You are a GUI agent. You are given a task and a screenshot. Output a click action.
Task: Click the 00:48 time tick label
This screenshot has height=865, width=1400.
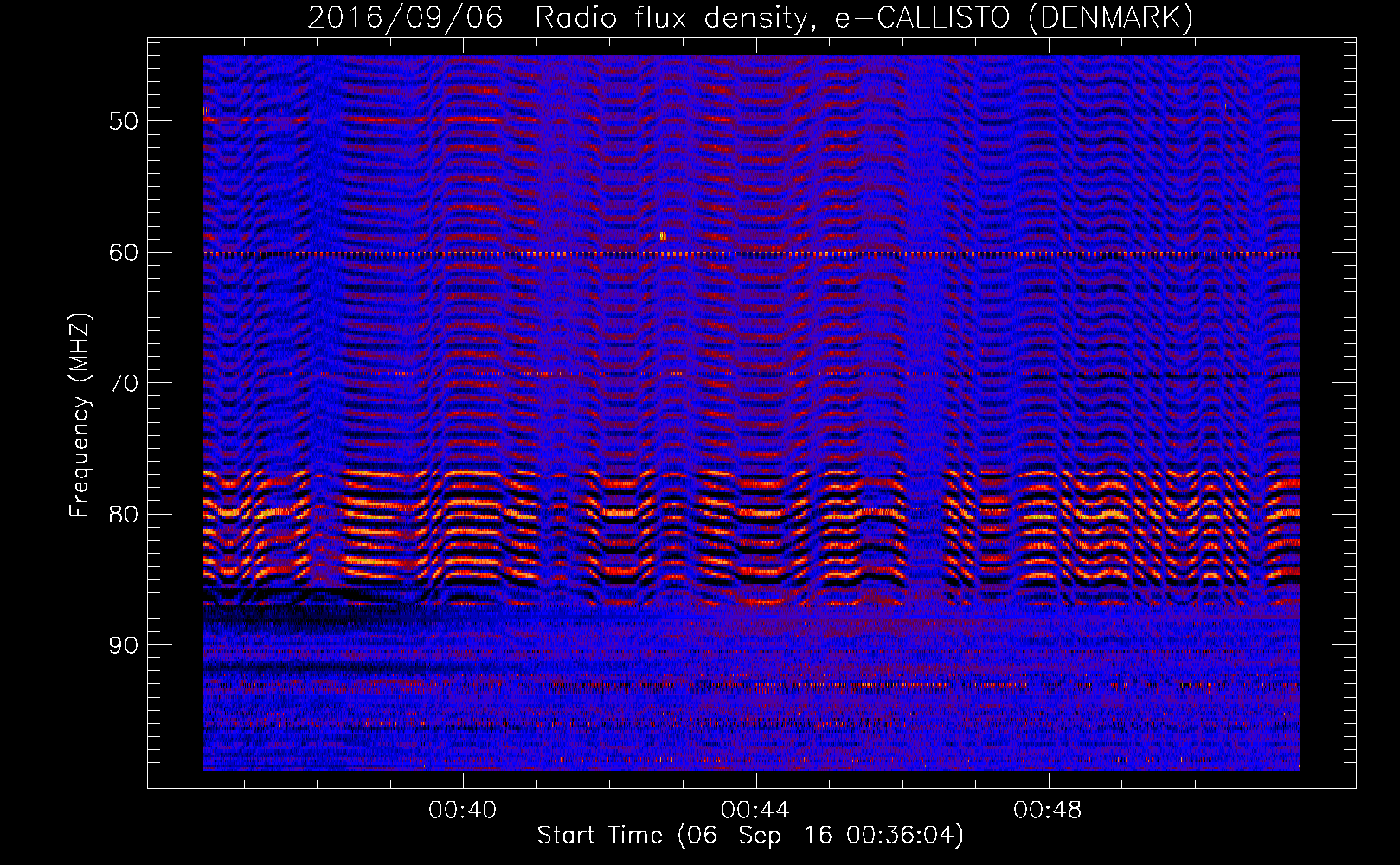[x=1048, y=811]
